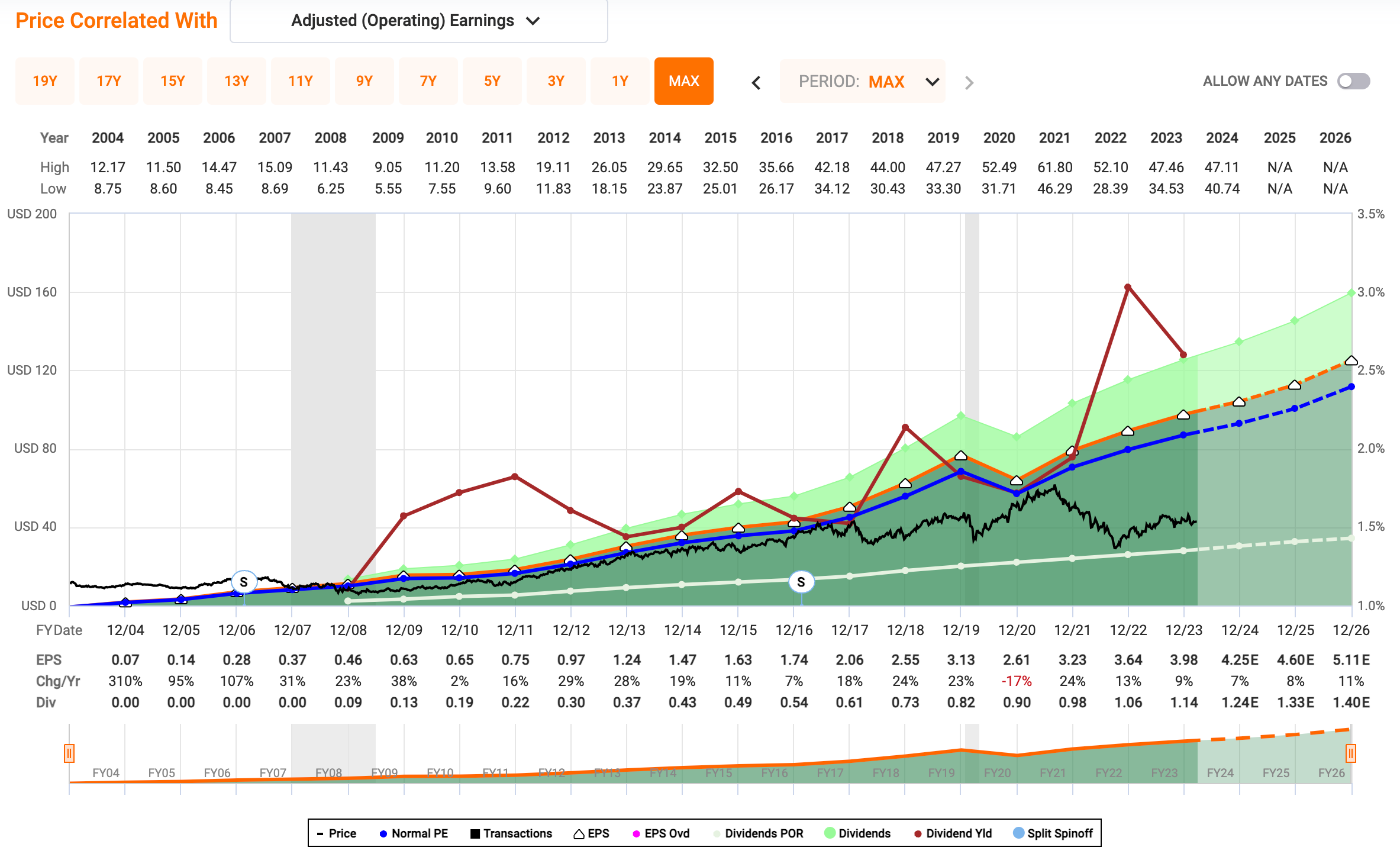Click the left timeline range slider handle
The width and height of the screenshot is (1400, 857).
coord(69,753)
